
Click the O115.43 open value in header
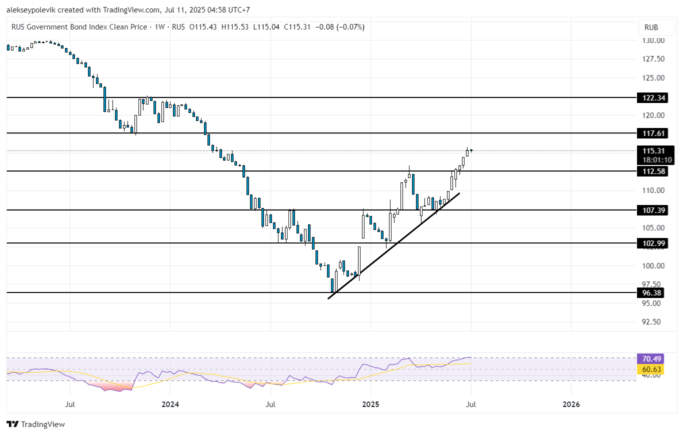click(203, 27)
